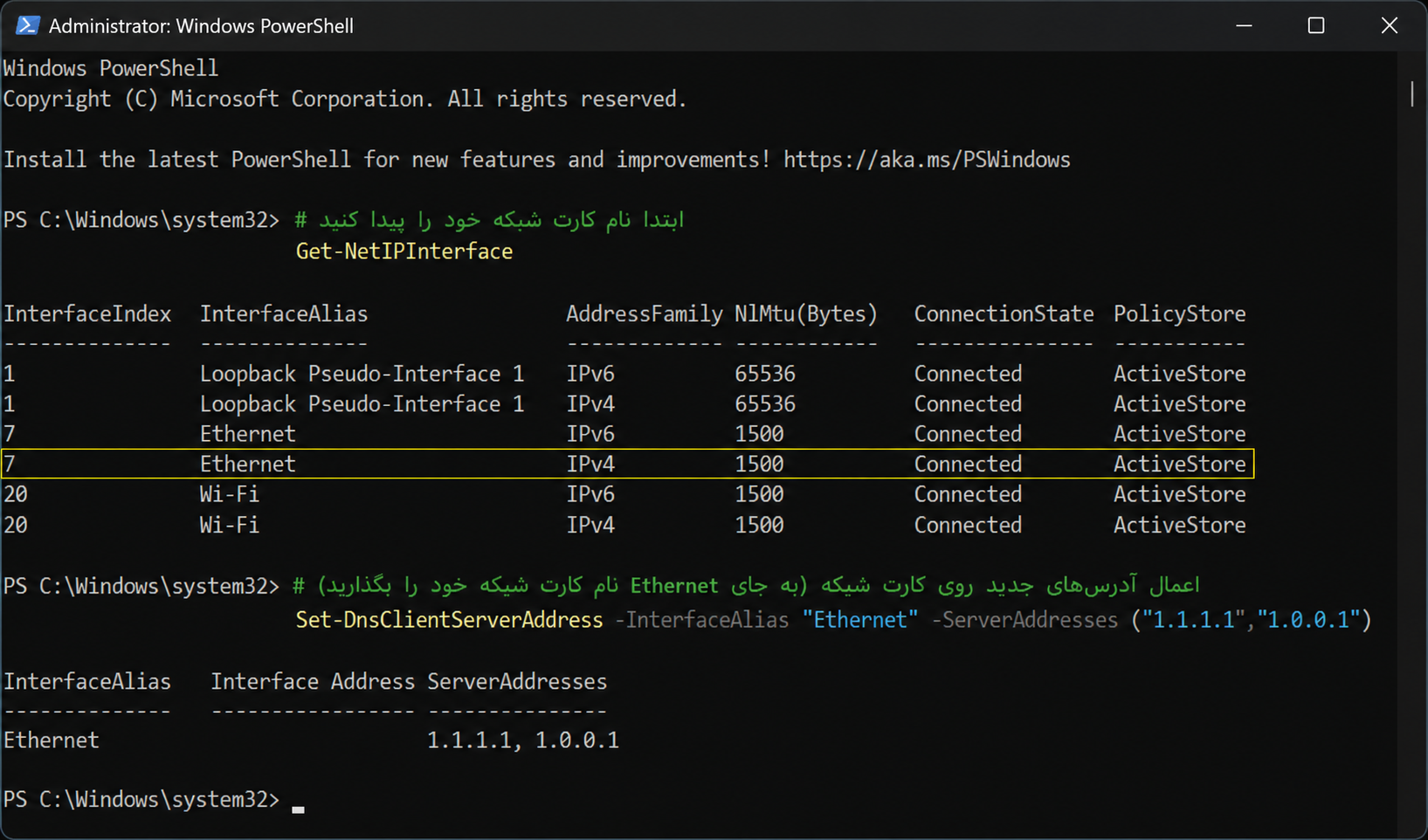
Task: Click the https://aka.ms/PSWindows link text
Action: (x=927, y=160)
